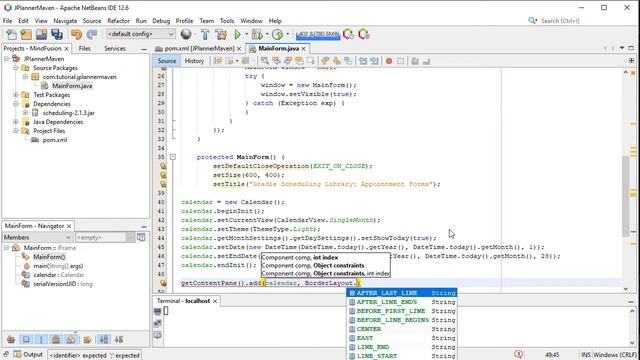This screenshot has height=360, width=640.
Task: Toggle Sort by Source in Navigator
Action: pyautogui.click(x=119, y=340)
